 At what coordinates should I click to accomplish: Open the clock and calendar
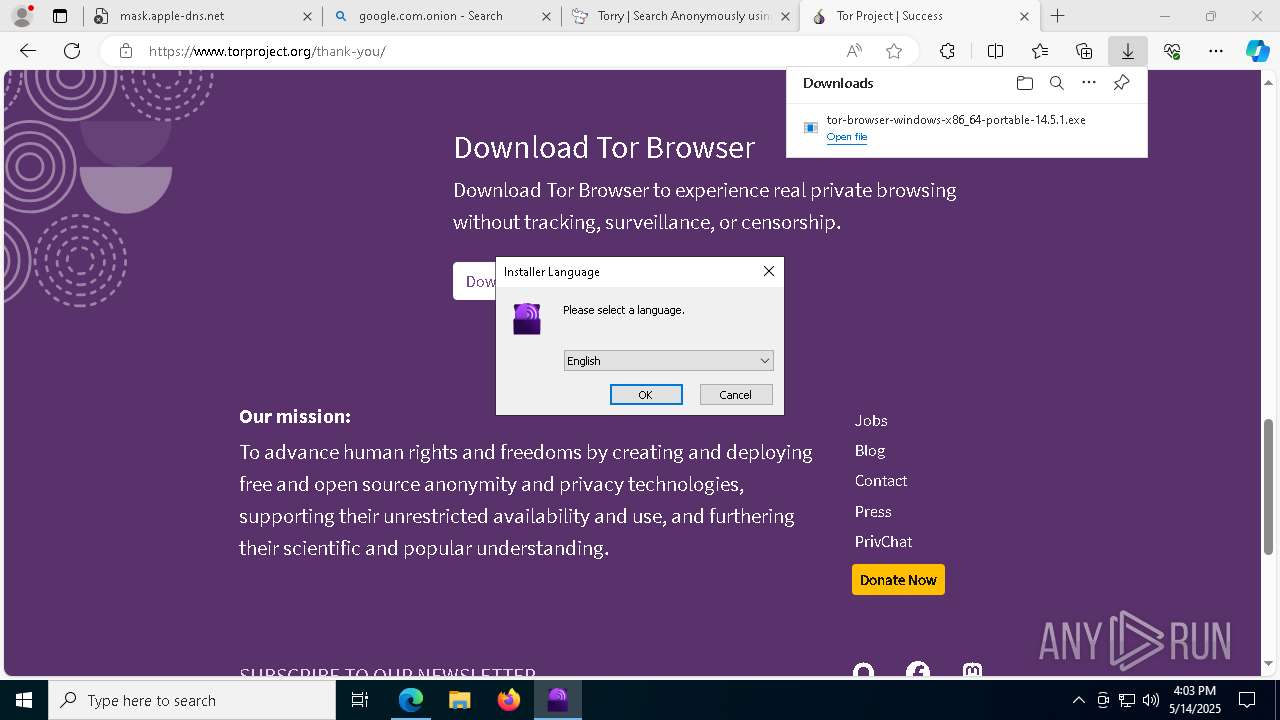[1195, 700]
